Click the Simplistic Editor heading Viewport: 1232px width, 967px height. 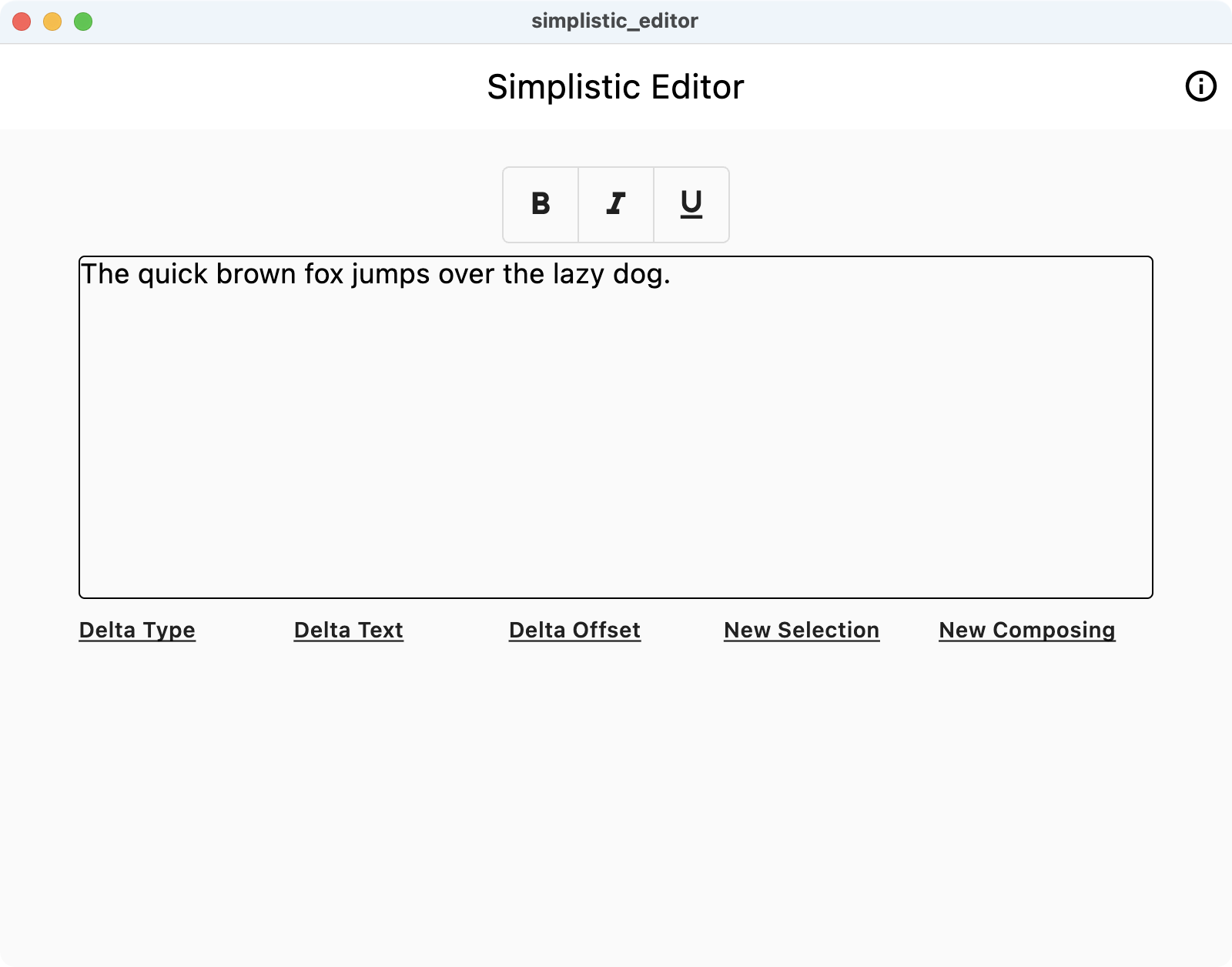(615, 86)
